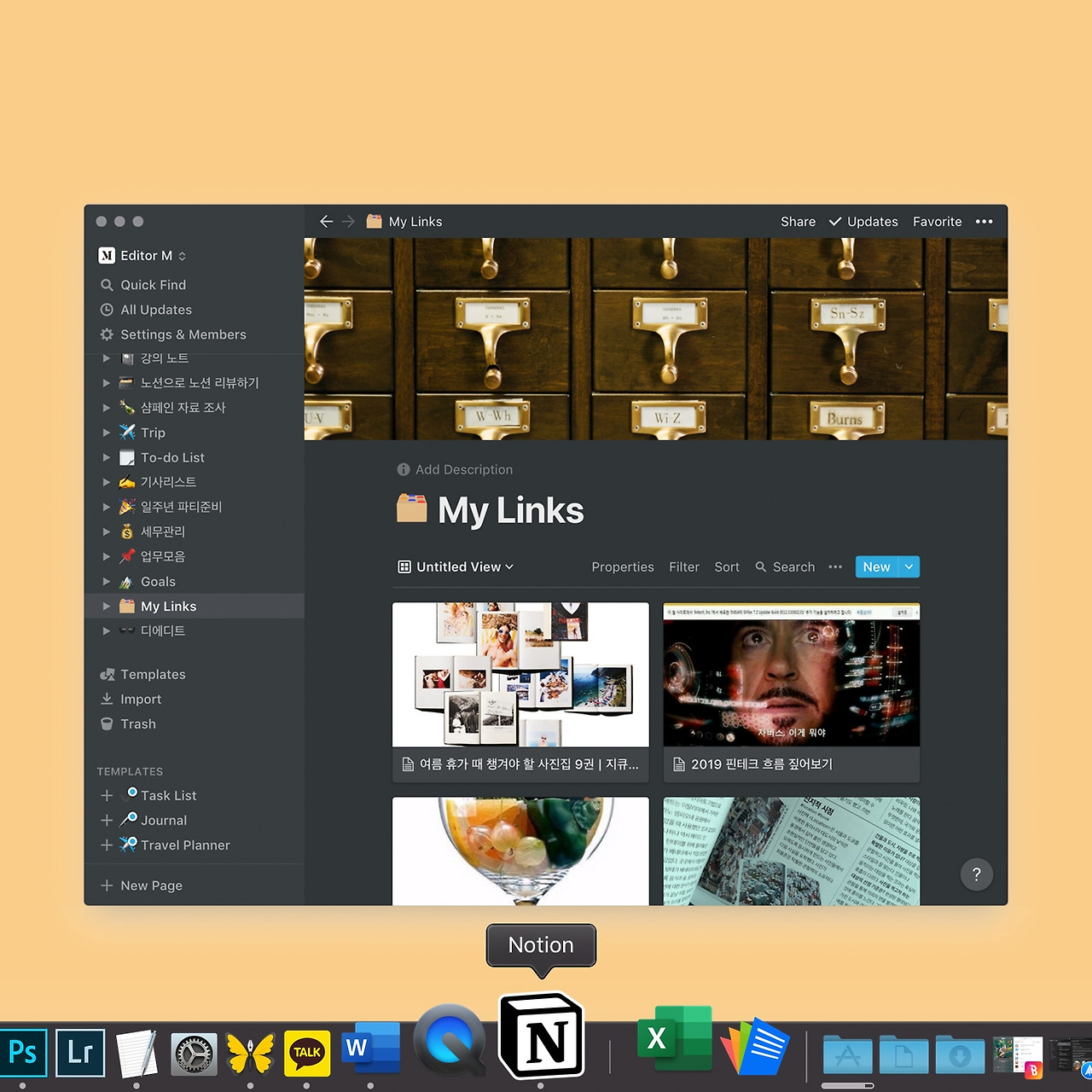This screenshot has height=1092, width=1092.
Task: Open the 일주년 파티준비 page
Action: tap(181, 507)
